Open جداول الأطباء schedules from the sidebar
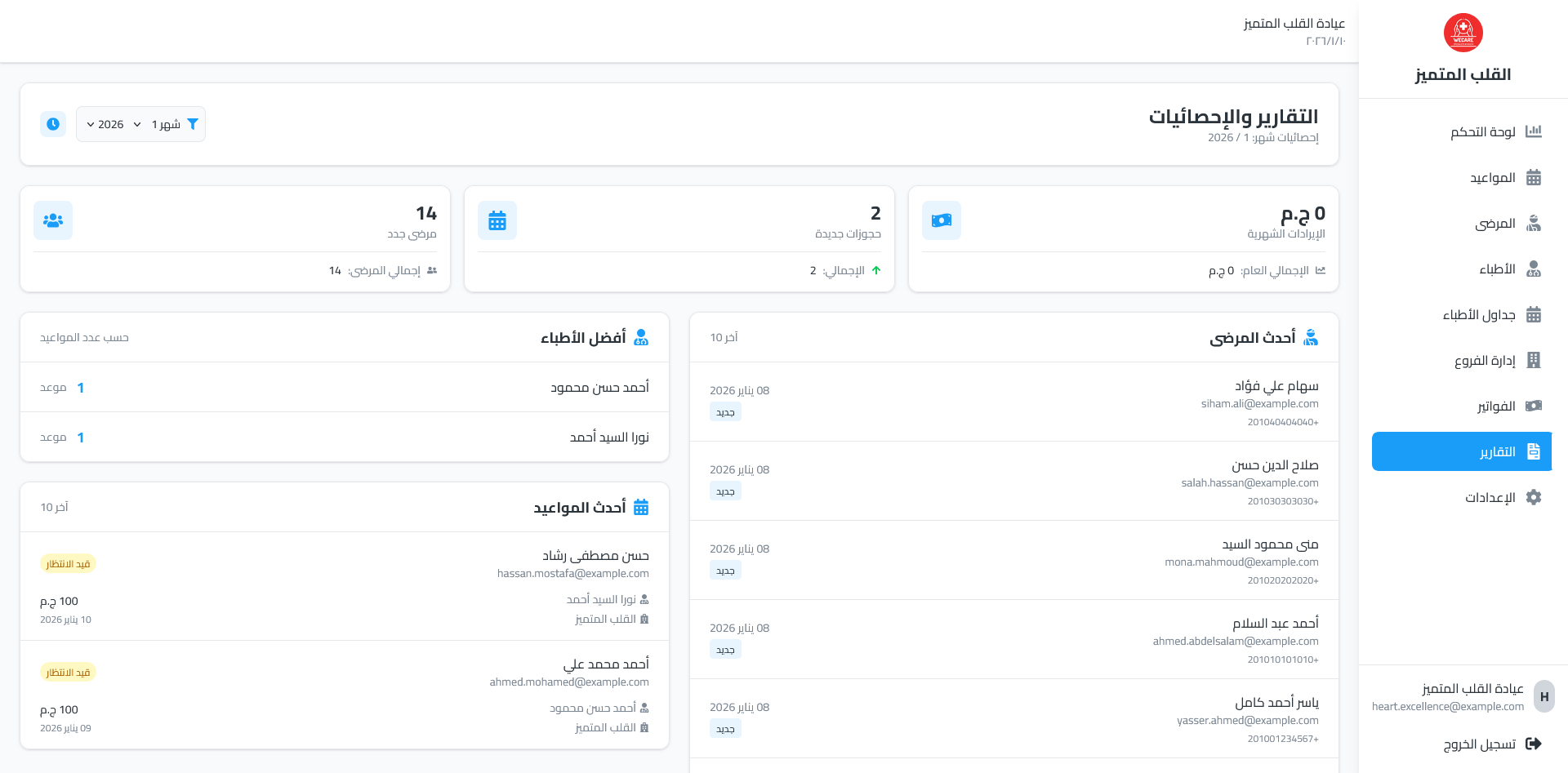The height and width of the screenshot is (773, 1568). coord(1535,314)
